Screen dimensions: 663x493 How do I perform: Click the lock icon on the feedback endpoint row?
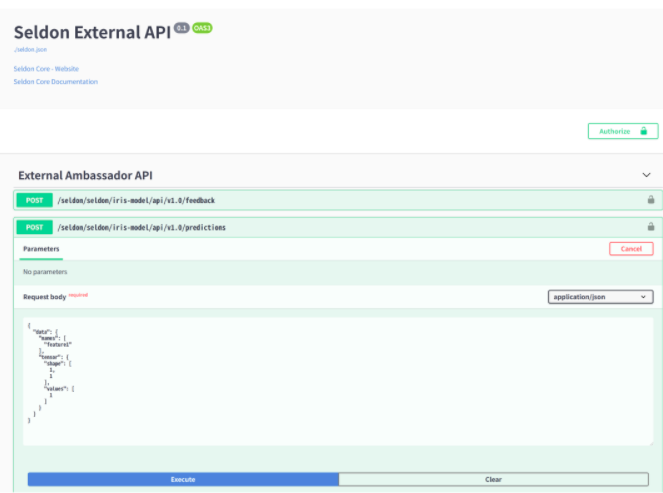651,200
